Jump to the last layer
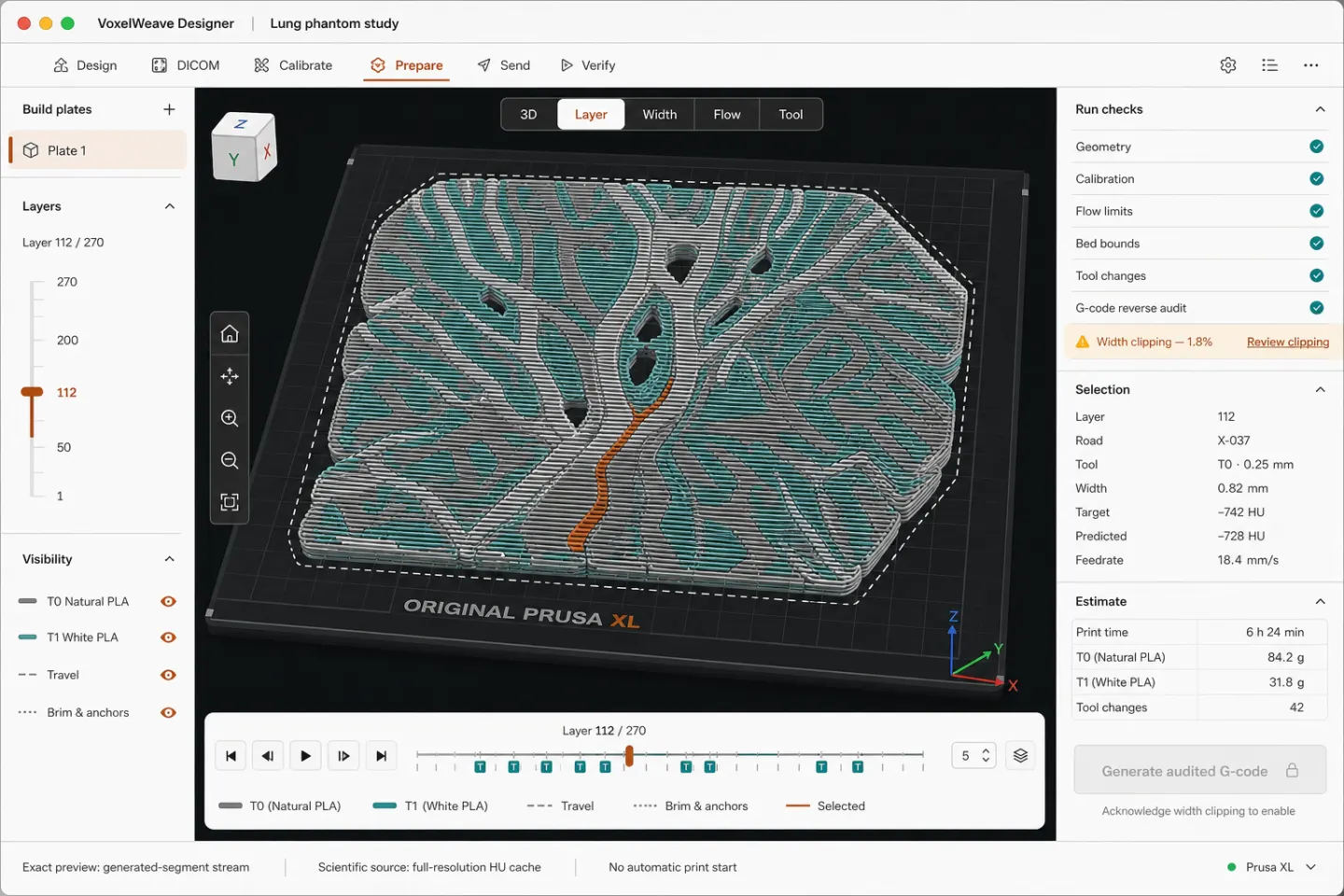 pyautogui.click(x=381, y=756)
